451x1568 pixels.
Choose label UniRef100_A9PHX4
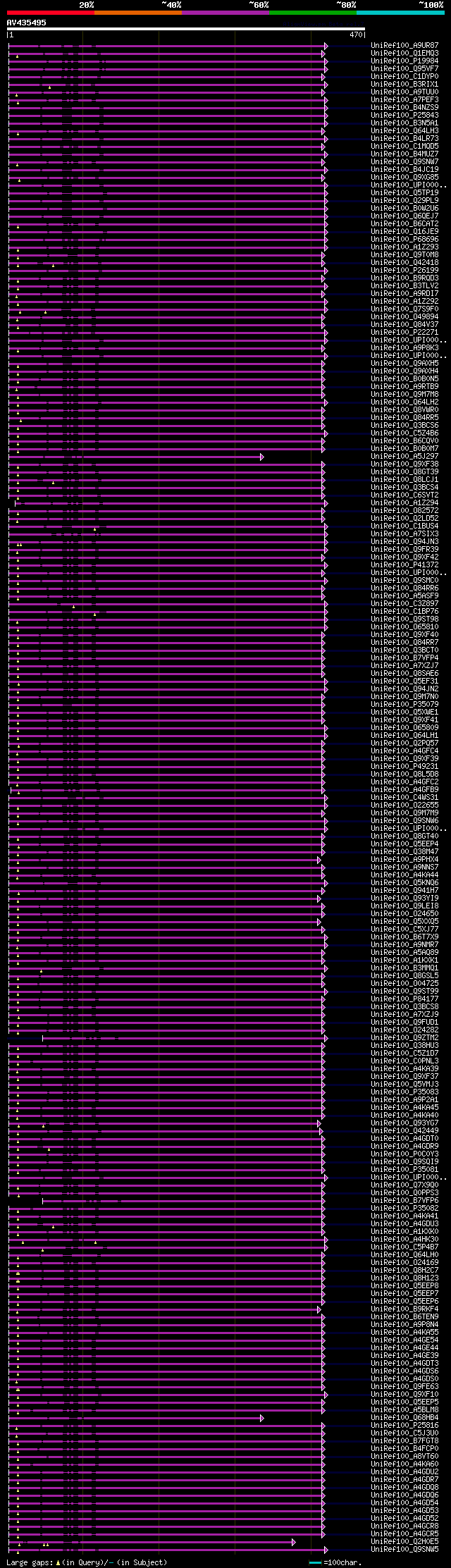[x=404, y=860]
